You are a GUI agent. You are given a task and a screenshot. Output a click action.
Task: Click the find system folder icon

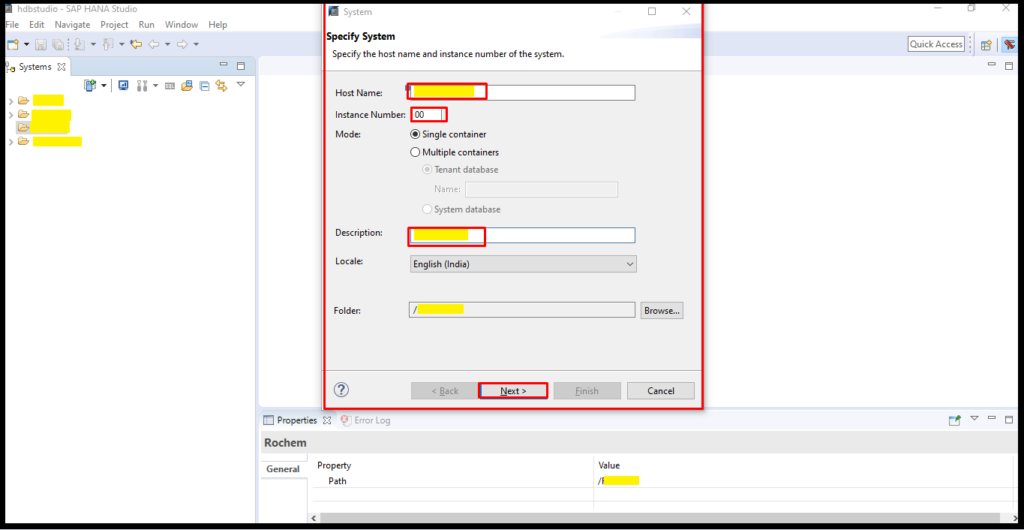[x=187, y=86]
